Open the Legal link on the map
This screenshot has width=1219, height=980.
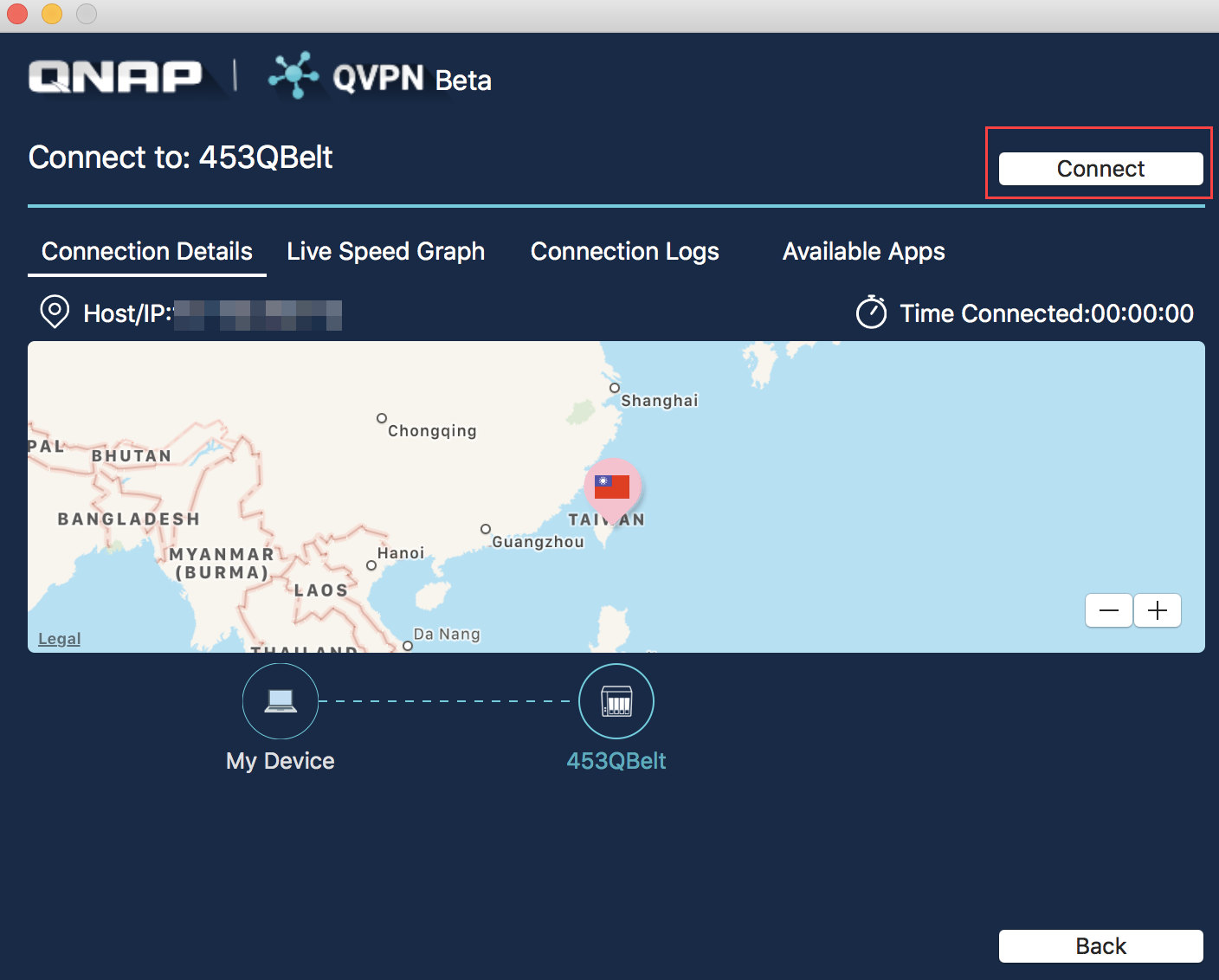58,638
